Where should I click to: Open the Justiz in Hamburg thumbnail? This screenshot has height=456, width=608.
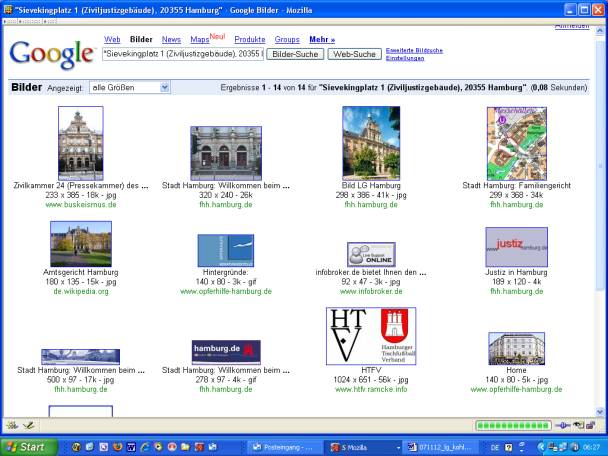tap(516, 247)
